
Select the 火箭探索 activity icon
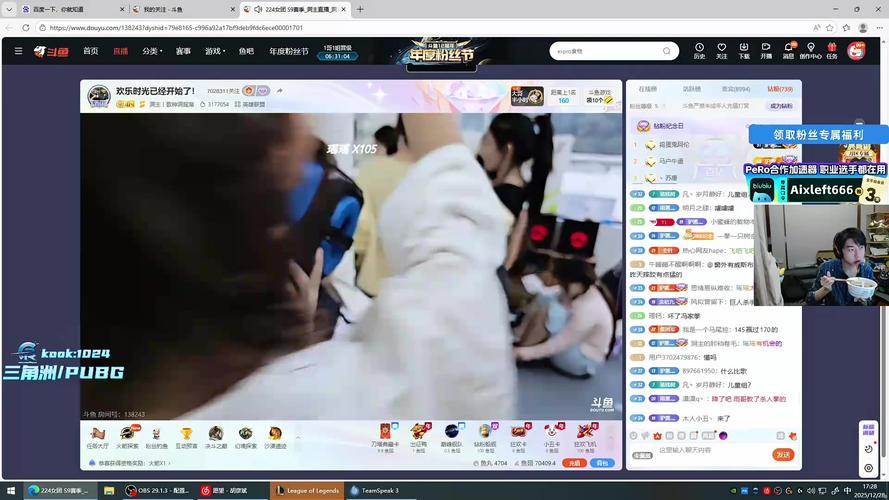pyautogui.click(x=128, y=436)
